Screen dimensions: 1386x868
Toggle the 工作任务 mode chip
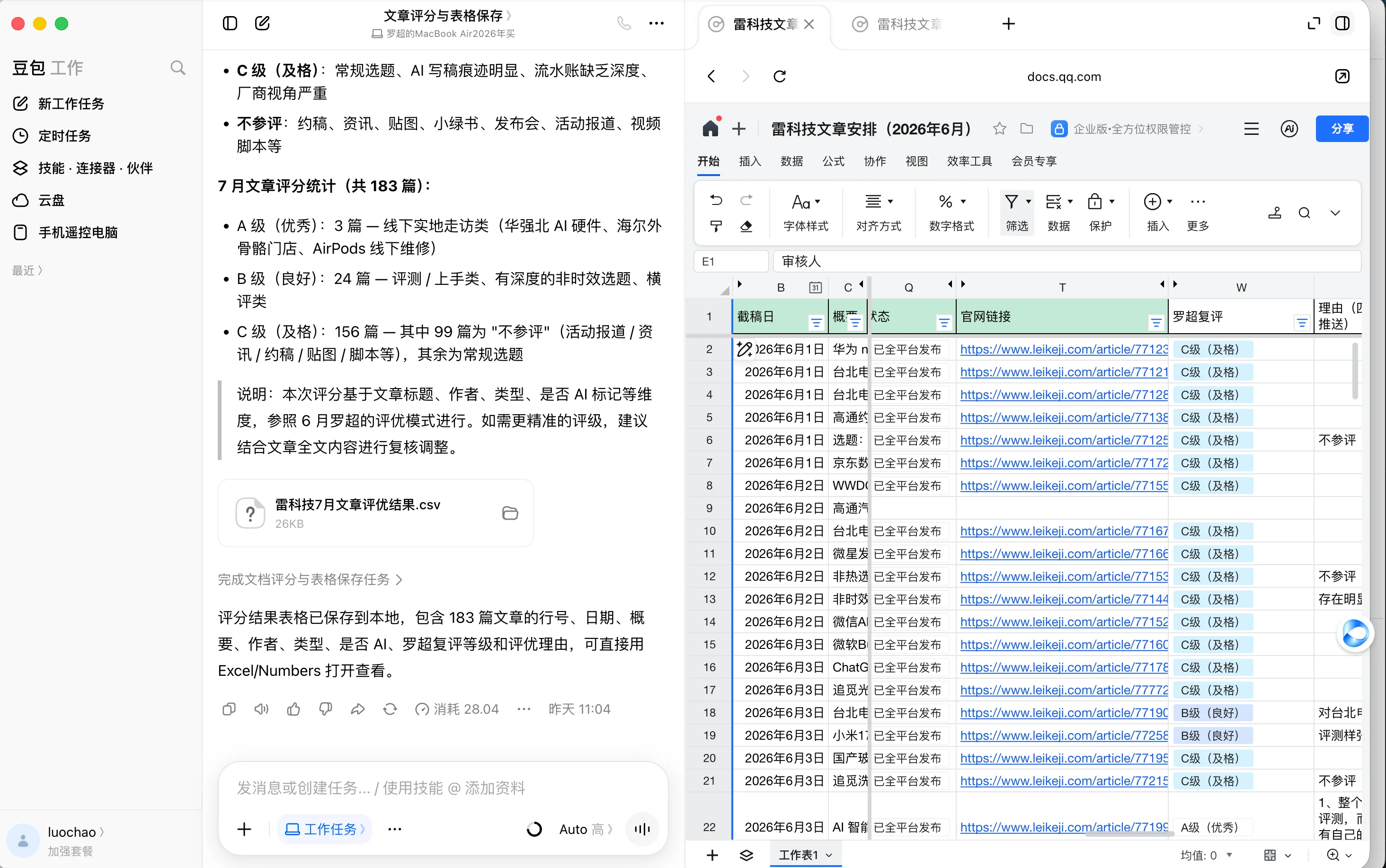point(324,829)
